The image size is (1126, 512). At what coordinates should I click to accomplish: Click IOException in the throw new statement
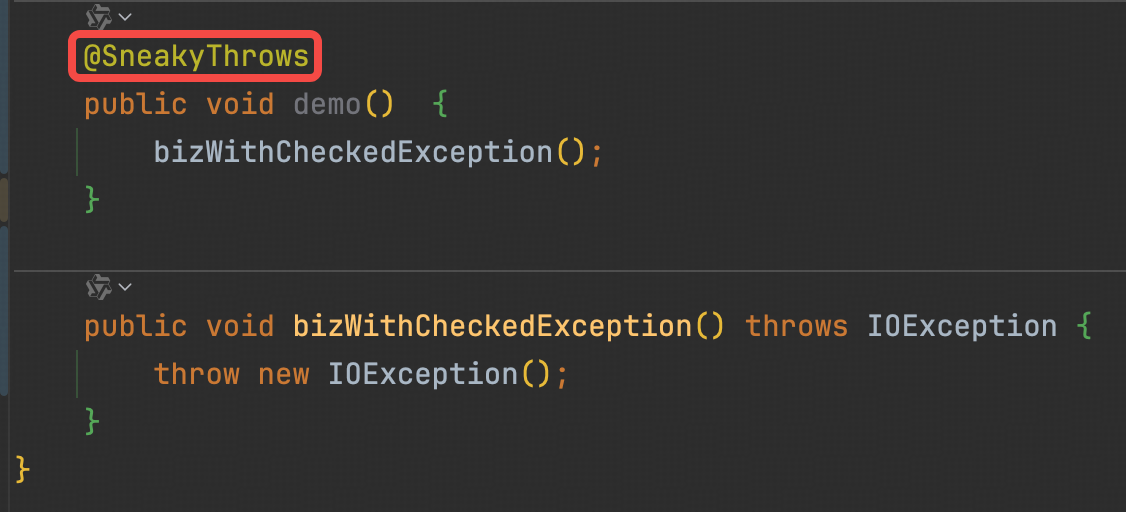[423, 374]
